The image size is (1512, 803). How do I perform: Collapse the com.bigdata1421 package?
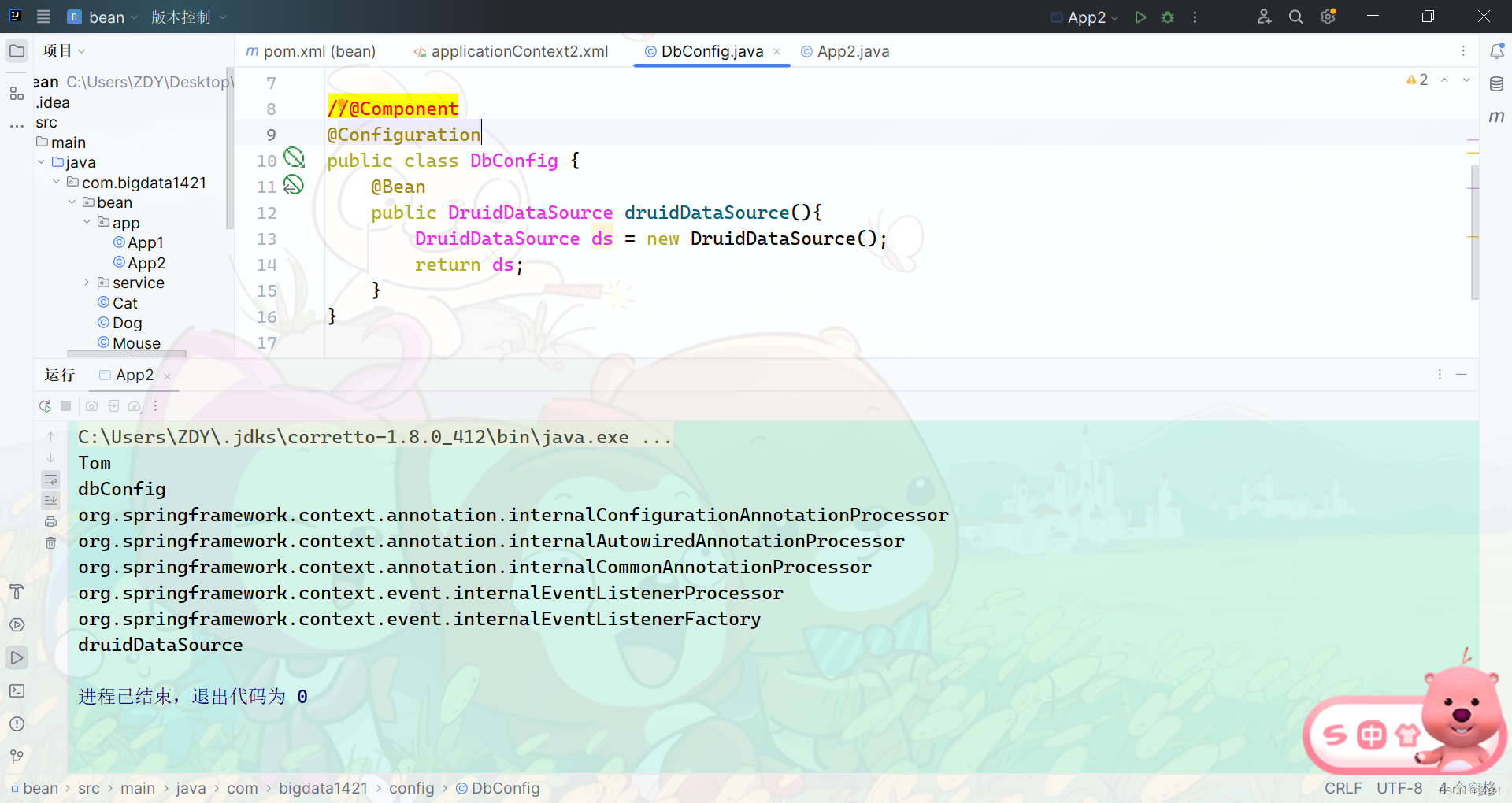pyautogui.click(x=55, y=182)
